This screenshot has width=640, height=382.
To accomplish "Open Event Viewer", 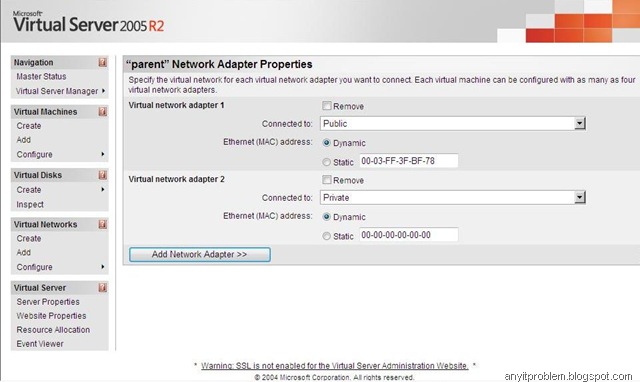I will (x=40, y=344).
